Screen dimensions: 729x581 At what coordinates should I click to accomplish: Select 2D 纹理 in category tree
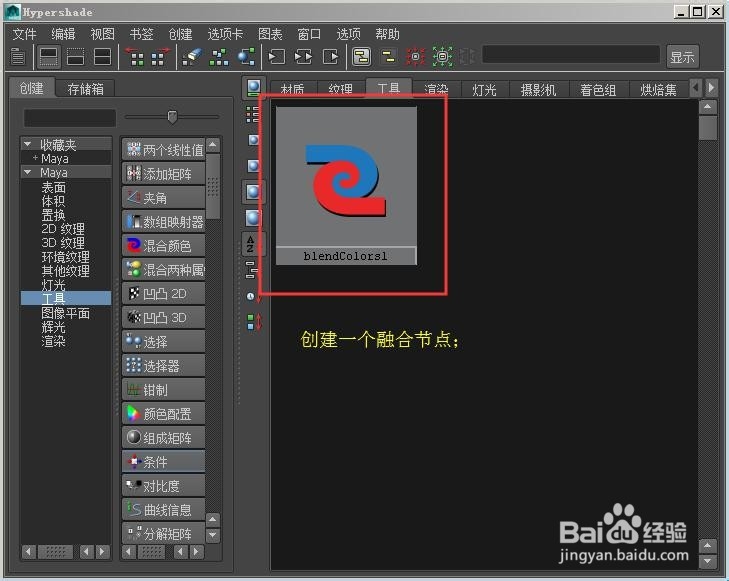point(63,229)
